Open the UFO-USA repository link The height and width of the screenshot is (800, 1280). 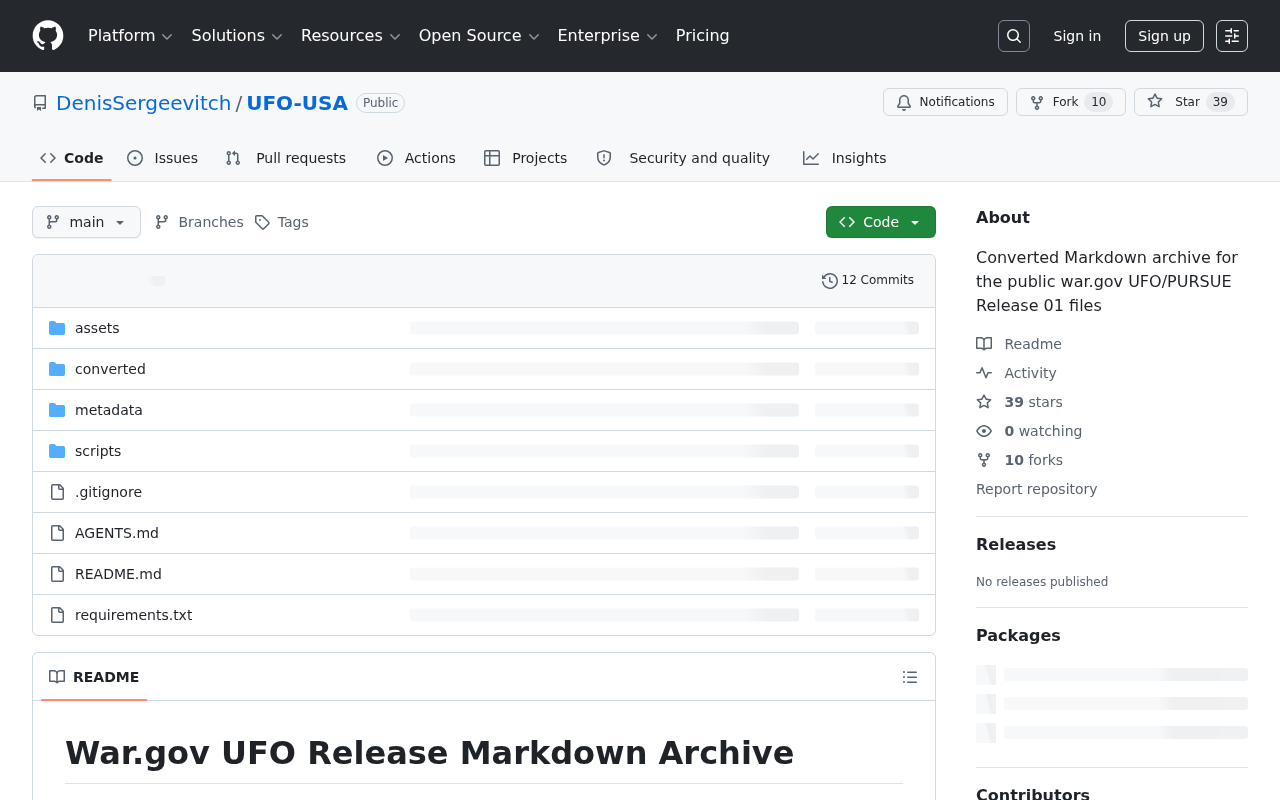click(297, 103)
